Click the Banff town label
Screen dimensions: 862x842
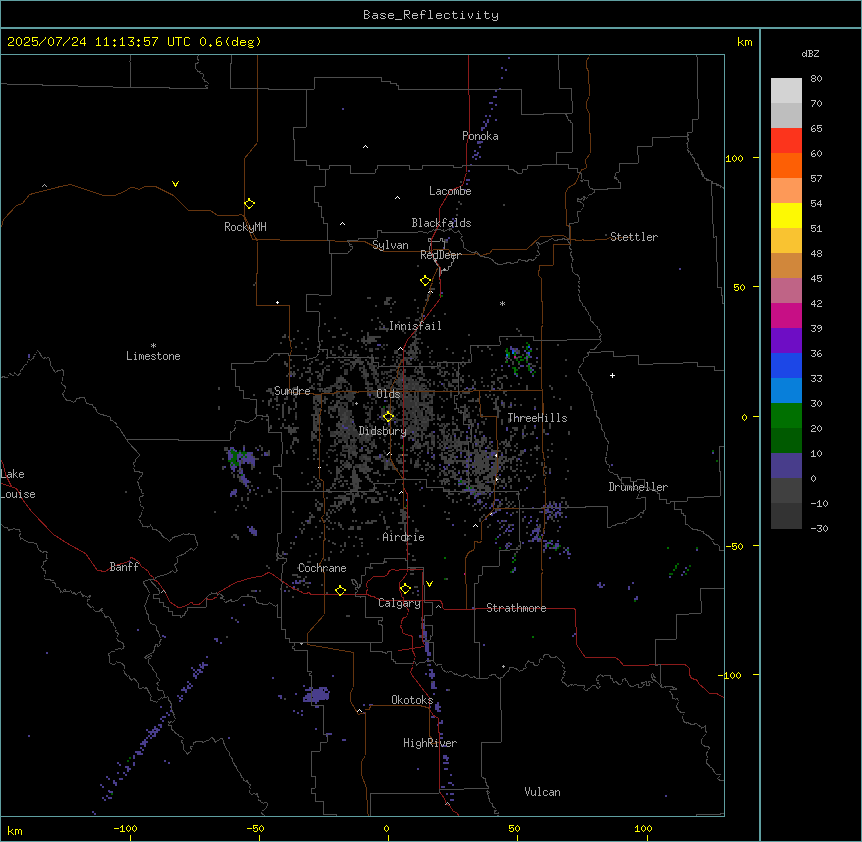(x=124, y=567)
